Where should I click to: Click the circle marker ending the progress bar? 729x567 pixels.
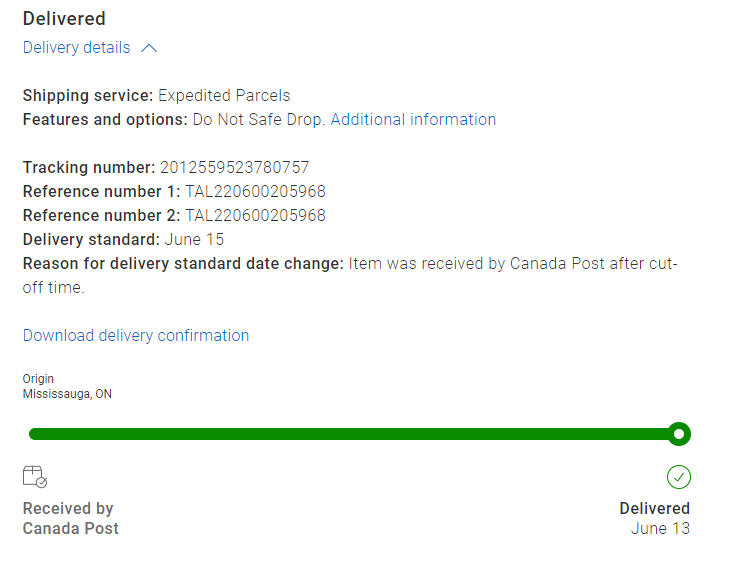coord(679,434)
